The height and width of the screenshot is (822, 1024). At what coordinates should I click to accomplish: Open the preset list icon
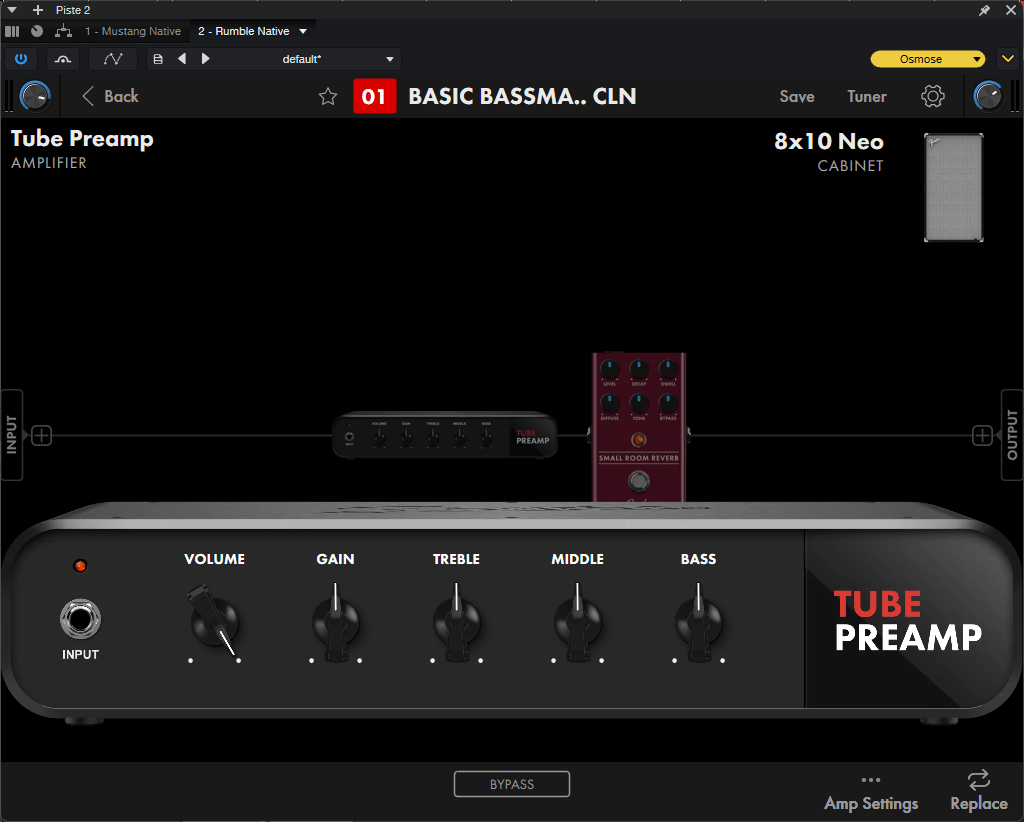pyautogui.click(x=157, y=58)
